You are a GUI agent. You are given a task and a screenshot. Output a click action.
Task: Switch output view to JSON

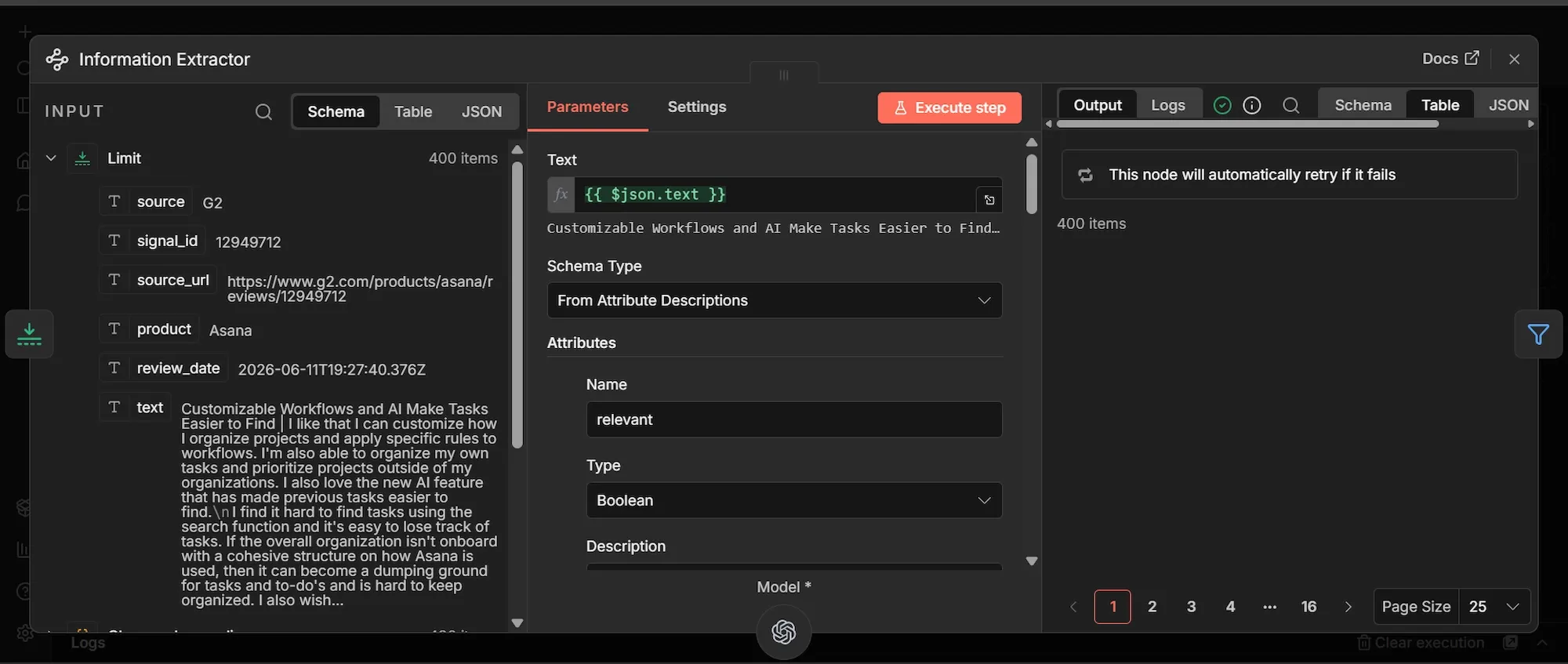pos(1508,105)
